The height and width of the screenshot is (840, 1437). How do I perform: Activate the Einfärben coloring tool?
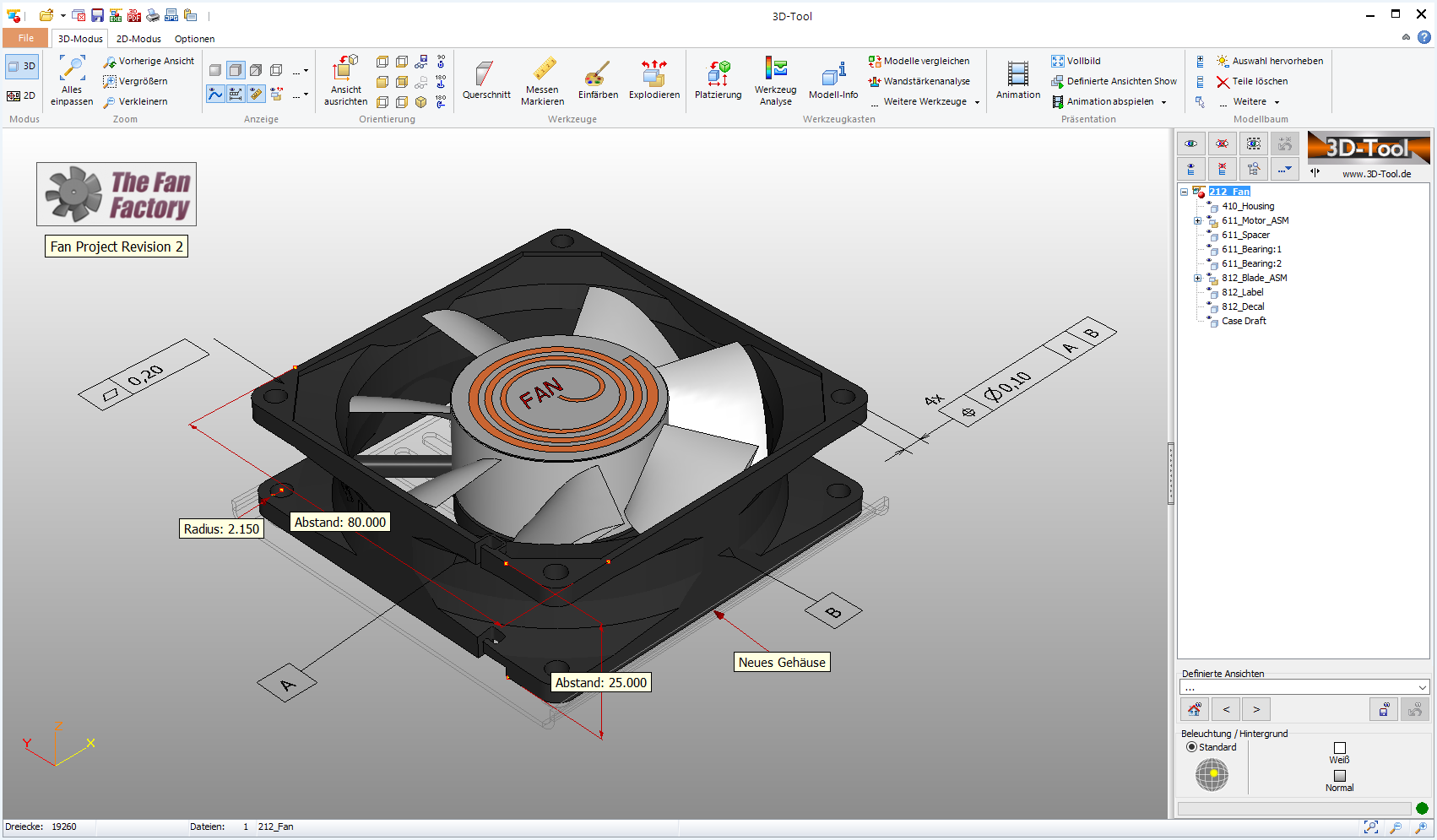point(599,80)
